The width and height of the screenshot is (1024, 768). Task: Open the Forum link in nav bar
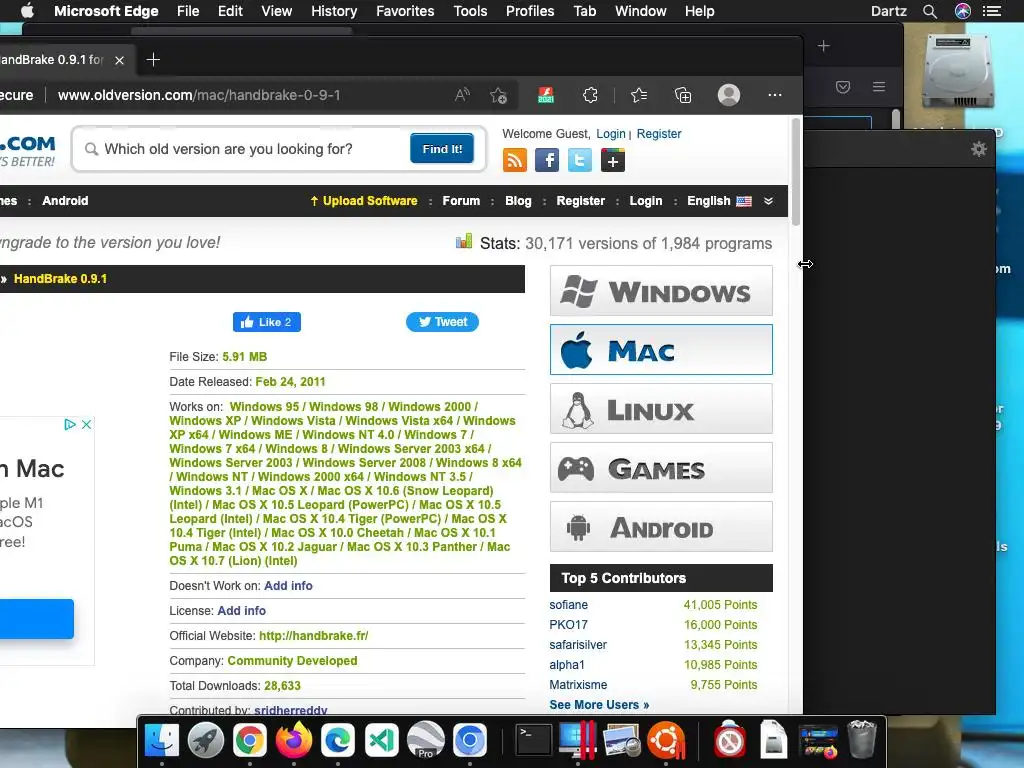pyautogui.click(x=461, y=201)
